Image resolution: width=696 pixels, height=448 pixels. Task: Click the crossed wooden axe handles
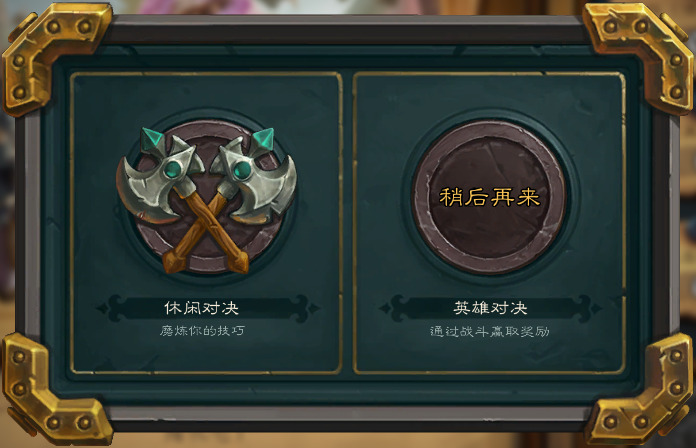click(x=206, y=231)
